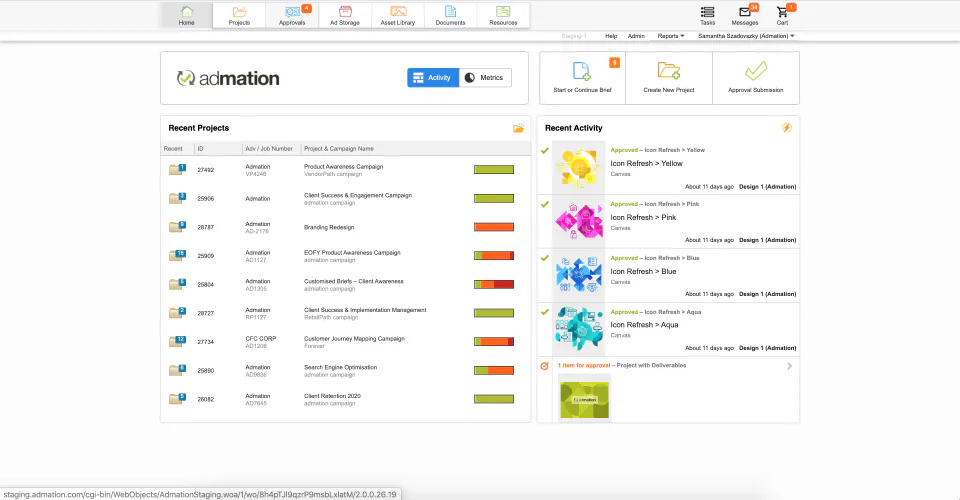
Task: Open folder icon for project 25909
Action: pos(177,255)
